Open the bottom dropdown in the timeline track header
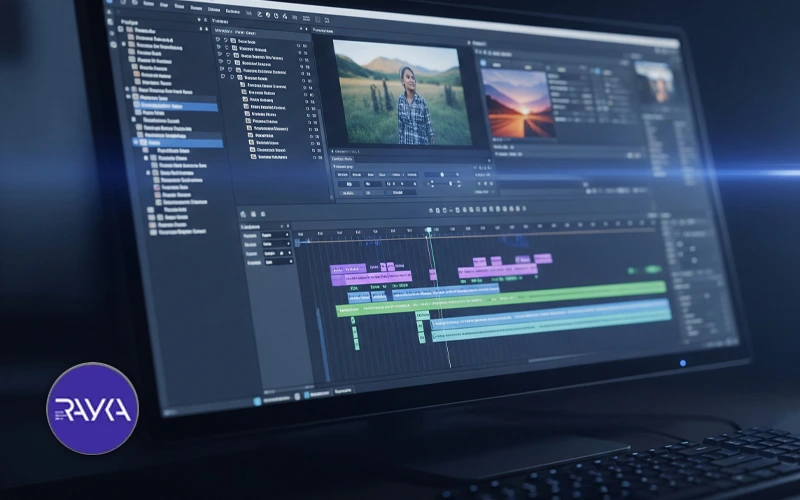The width and height of the screenshot is (800, 500). click(279, 262)
